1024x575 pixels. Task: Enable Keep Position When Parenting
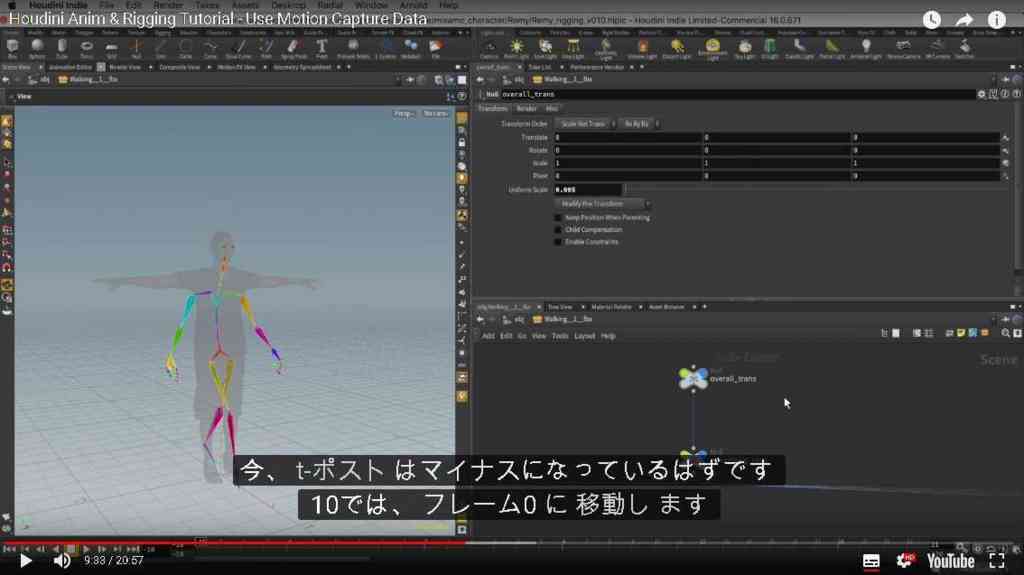point(558,218)
